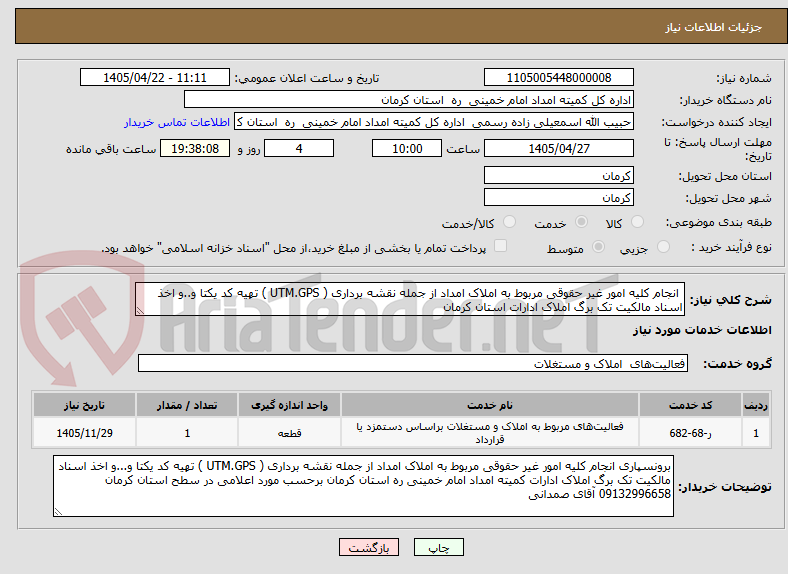
Task: Click the شرح کلی نیاز text area
Action: coord(410,299)
